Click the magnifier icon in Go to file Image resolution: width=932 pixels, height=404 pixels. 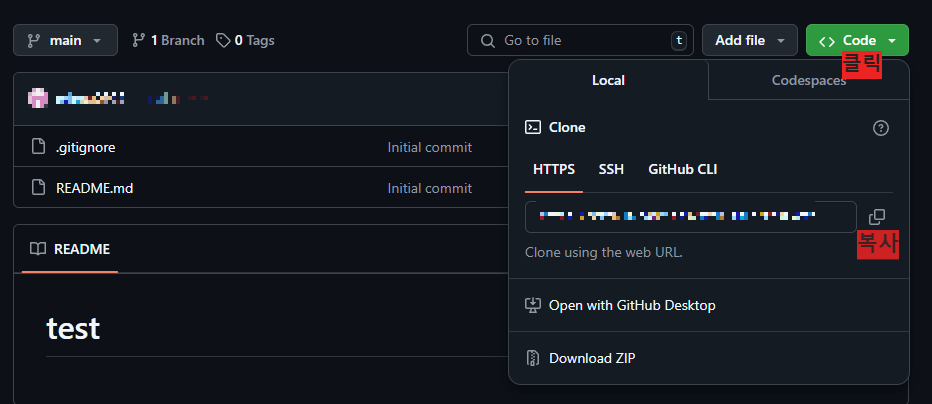point(487,40)
